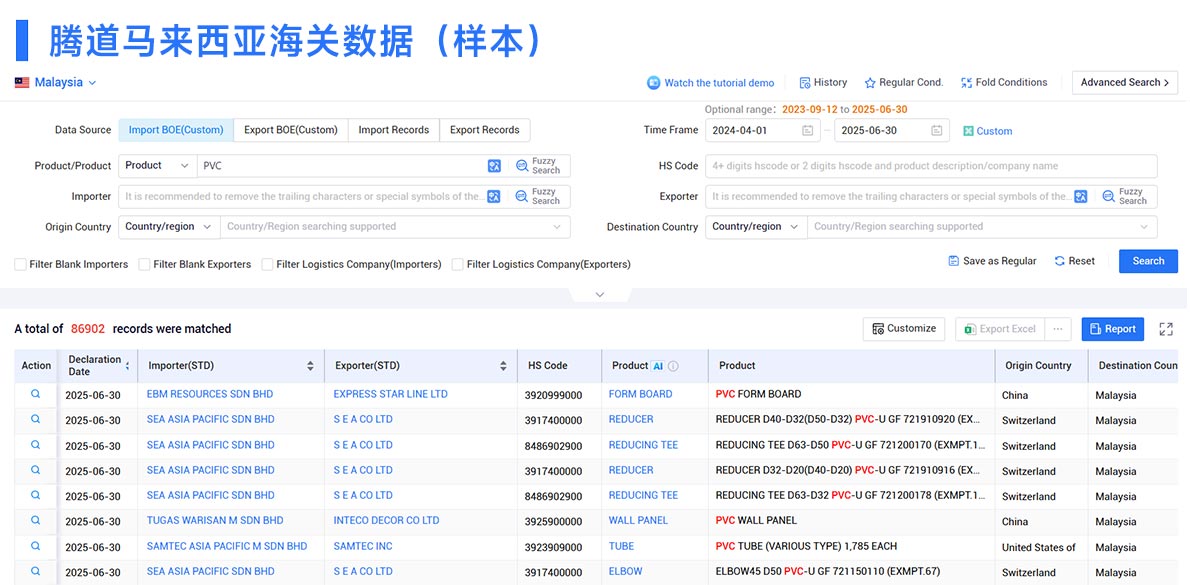Open INTECO DECOR CO LTD exporter link
Viewport: 1190px width, 585px height.
[386, 521]
